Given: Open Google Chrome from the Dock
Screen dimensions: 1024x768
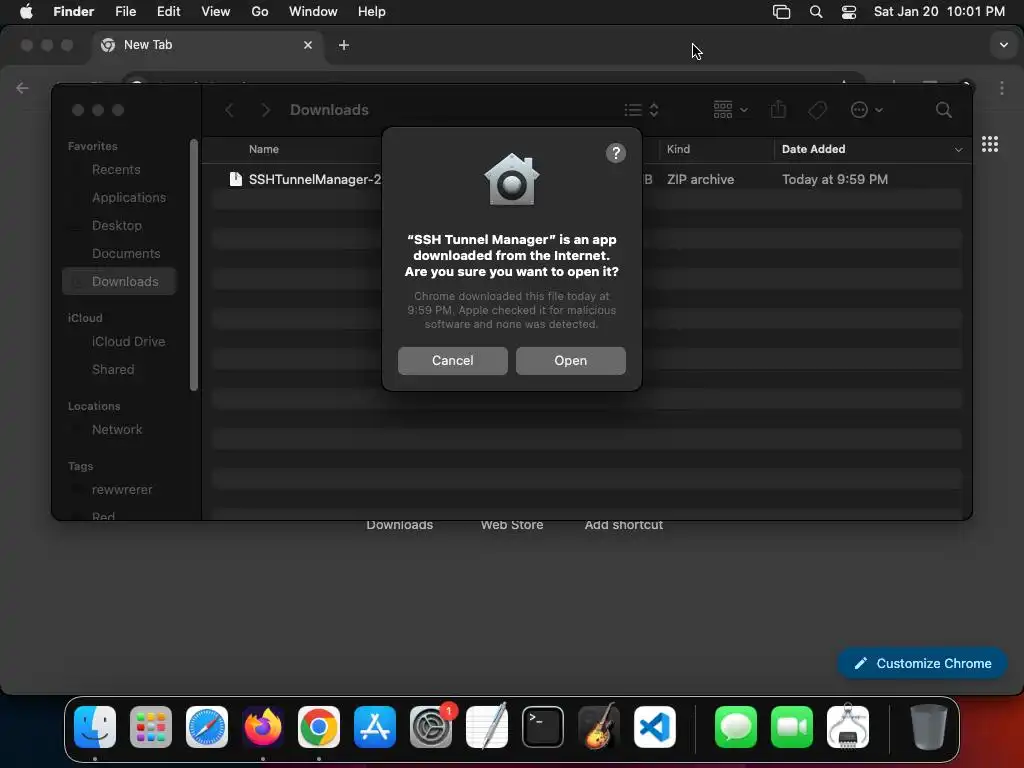Looking at the screenshot, I should [x=319, y=727].
